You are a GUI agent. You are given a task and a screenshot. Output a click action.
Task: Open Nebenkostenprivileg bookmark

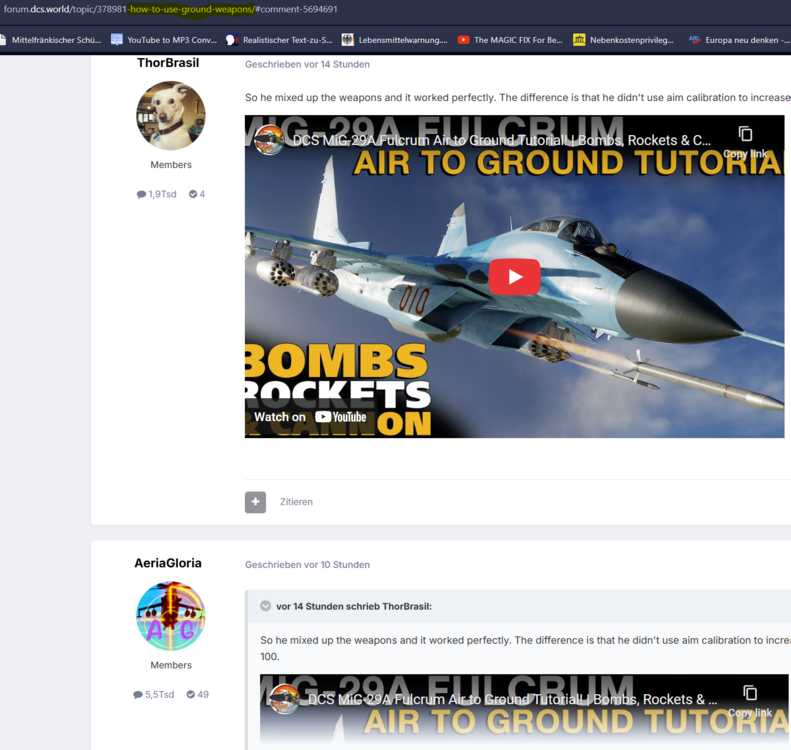coord(624,40)
